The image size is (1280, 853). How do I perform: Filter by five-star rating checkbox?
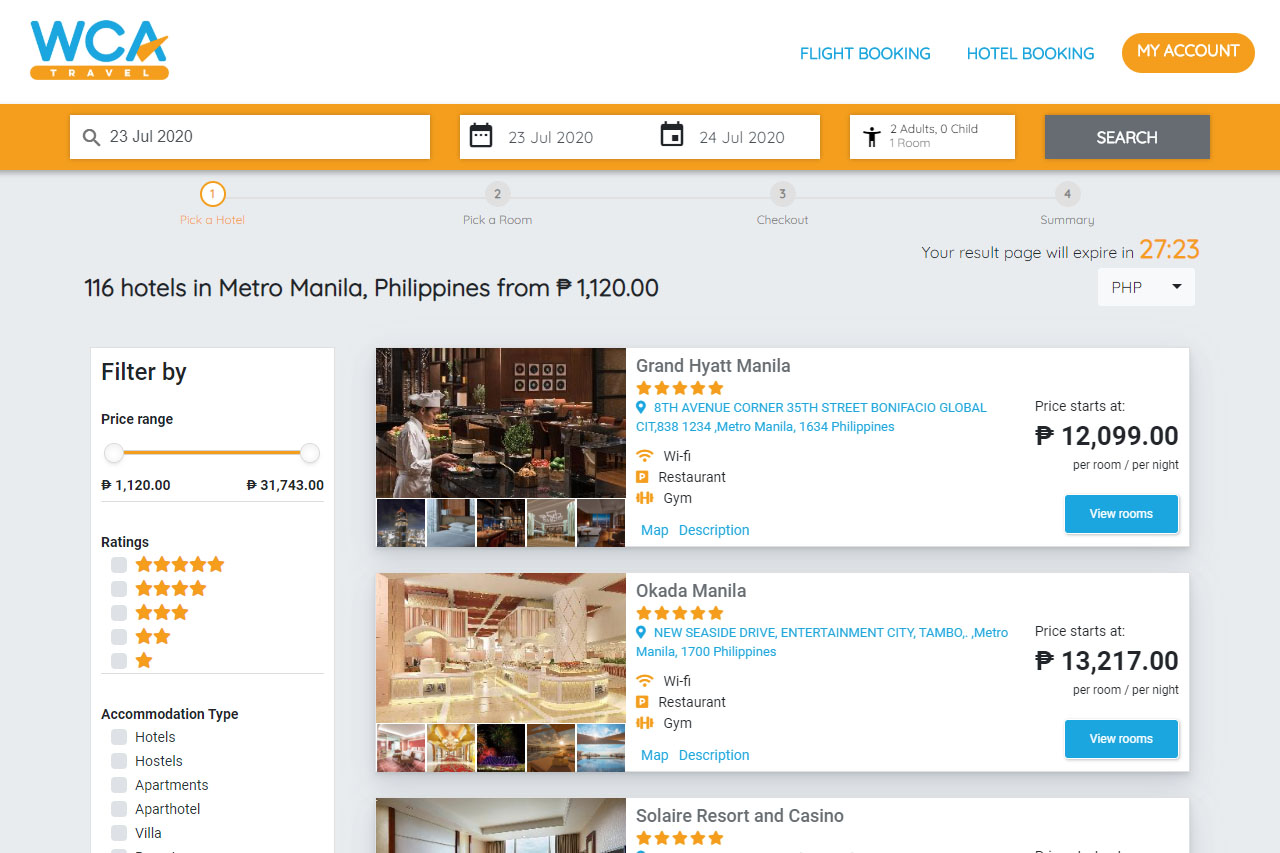[x=119, y=565]
